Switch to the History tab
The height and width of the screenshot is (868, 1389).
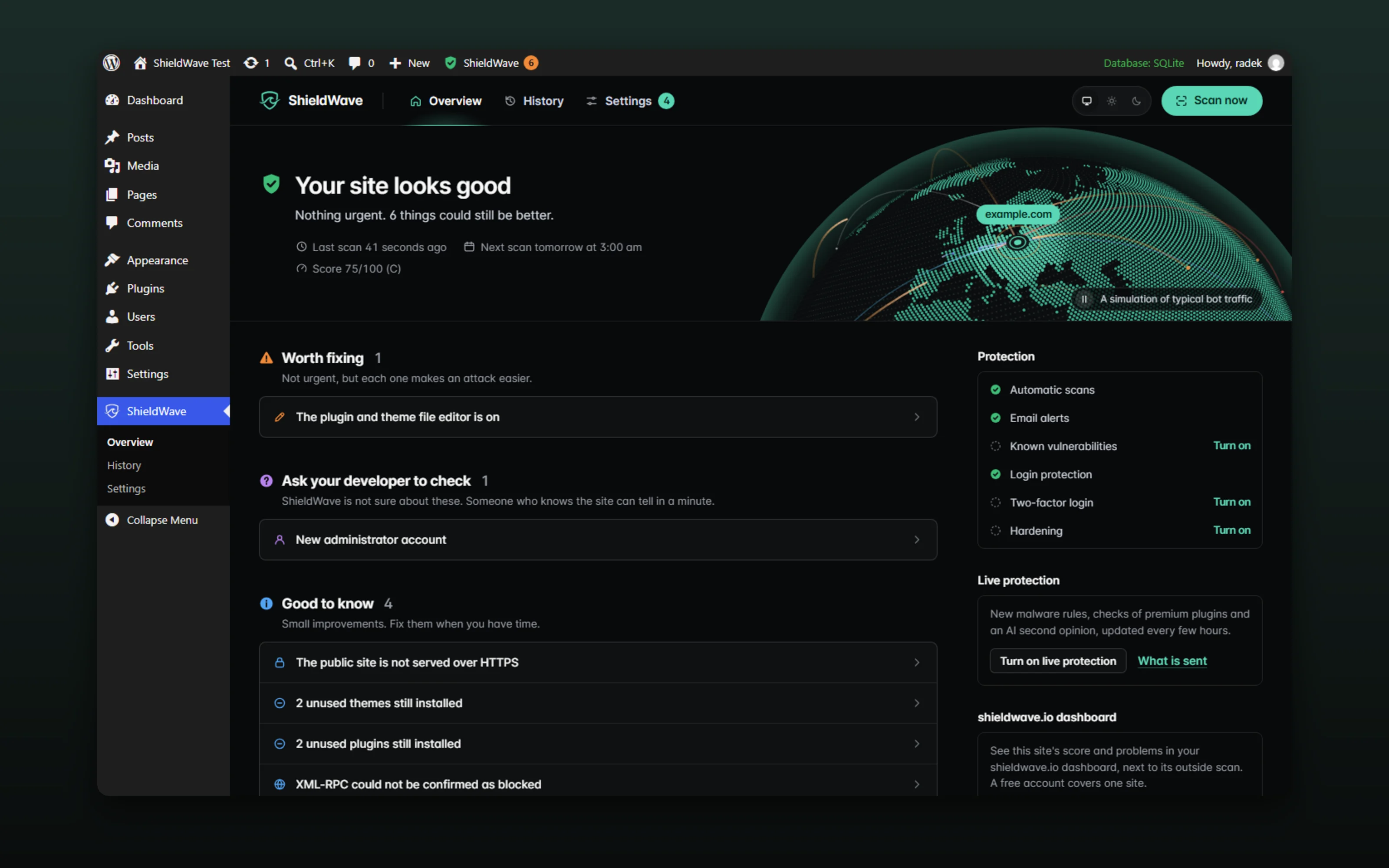click(x=534, y=101)
